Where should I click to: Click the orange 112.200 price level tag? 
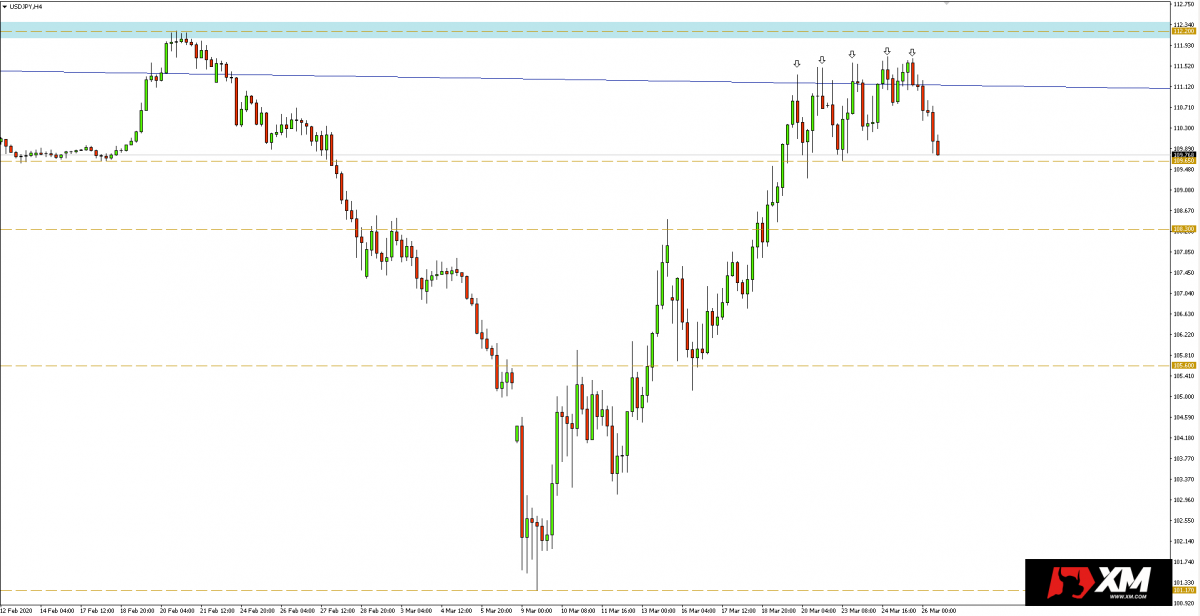[1184, 32]
